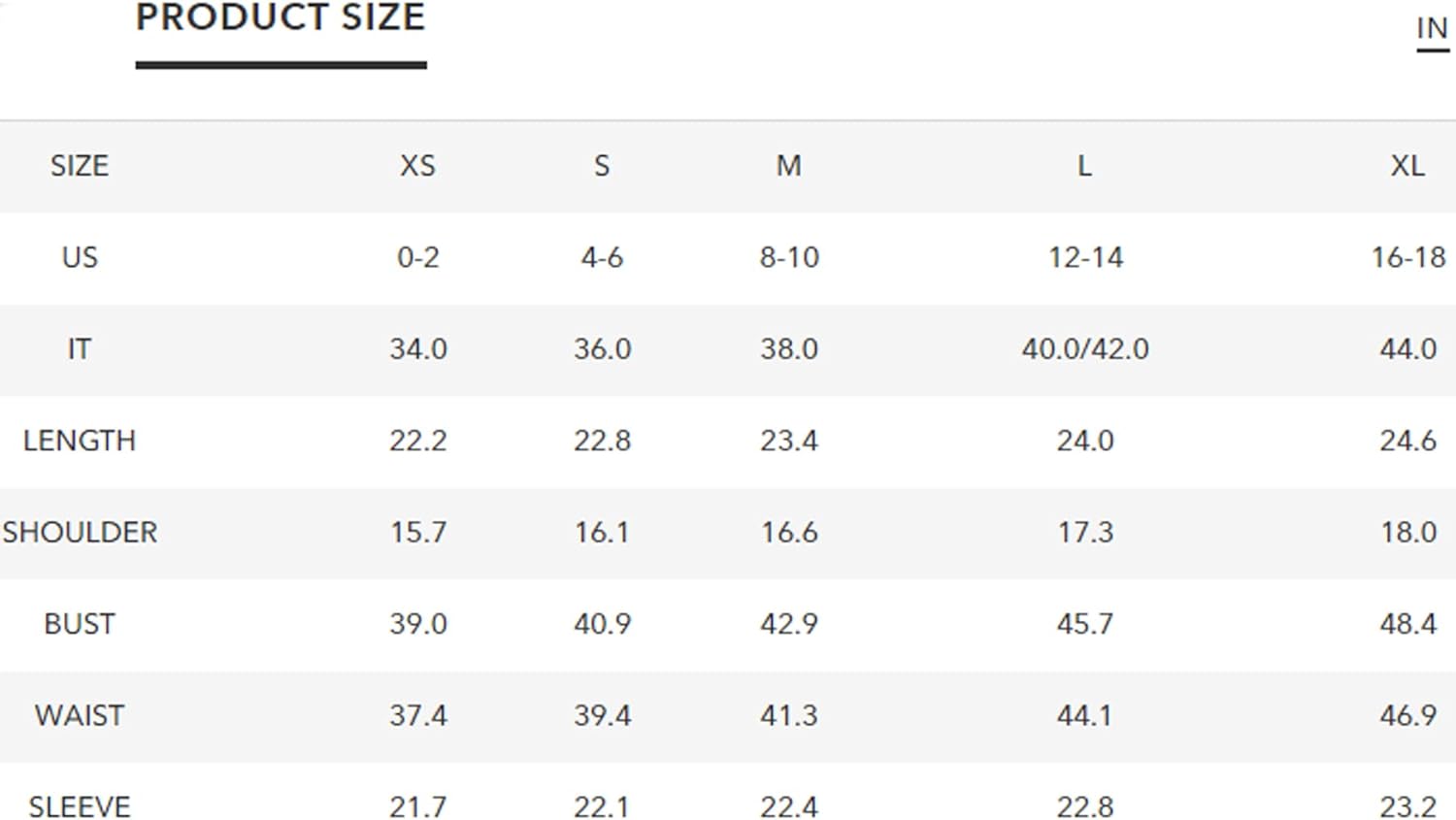Select the WAIST row label
The height and width of the screenshot is (820, 1456).
80,715
